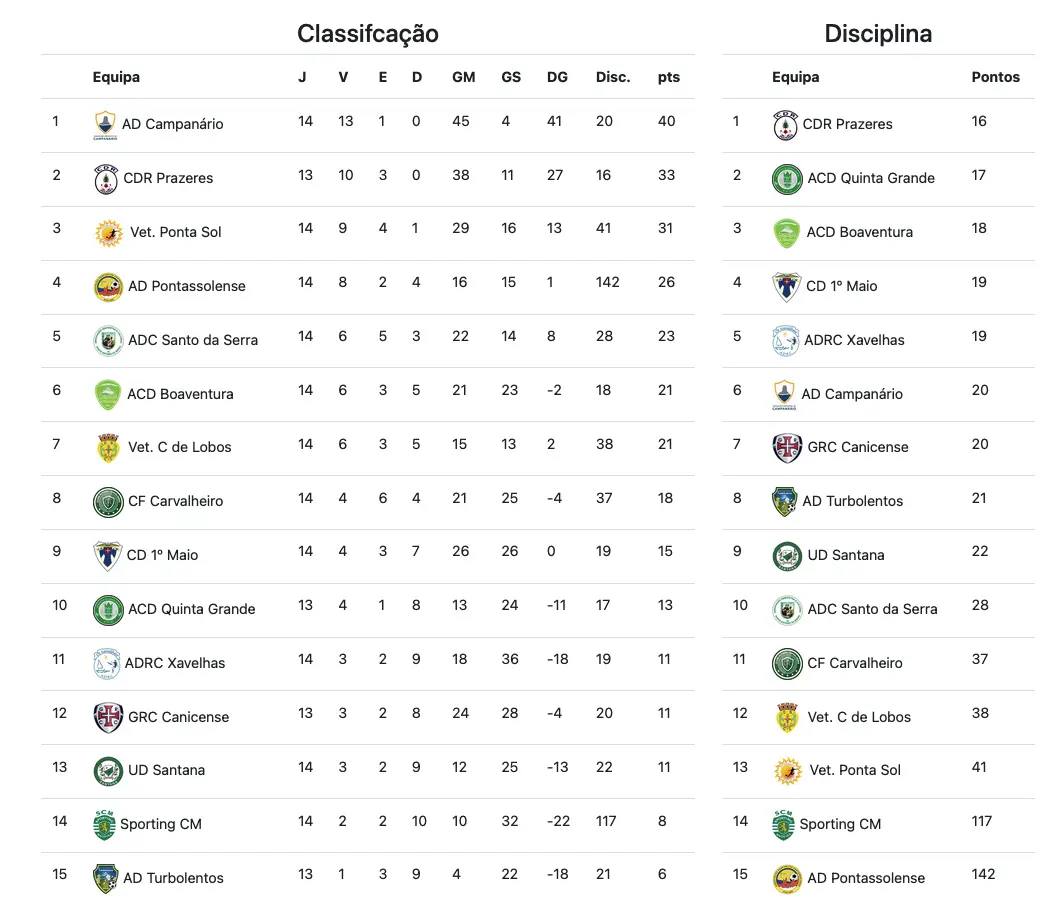Click Sporting CM crest in Classificação table
This screenshot has height=917, width=1053.
tap(104, 825)
